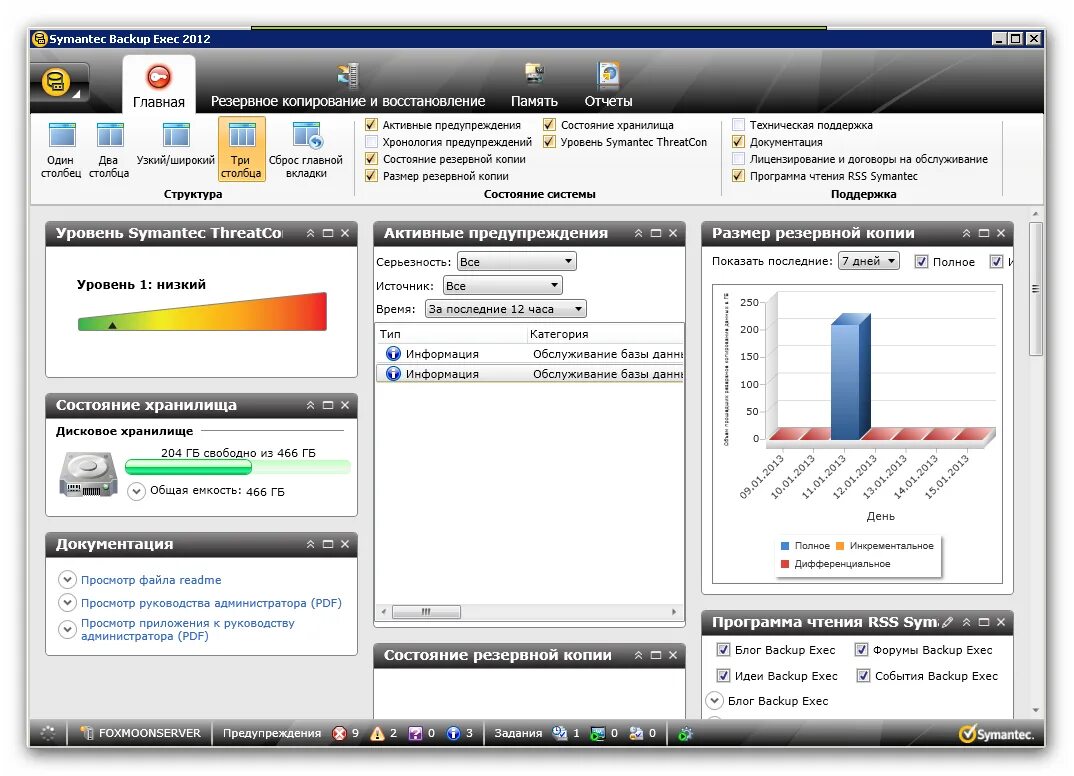Click the disk storage free space progress bar
Image resolution: width=1074 pixels, height=776 pixels.
pos(238,468)
